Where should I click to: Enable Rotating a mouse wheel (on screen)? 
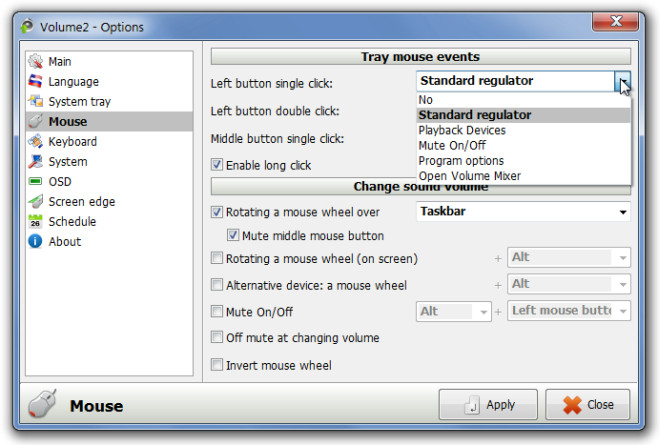tap(217, 258)
